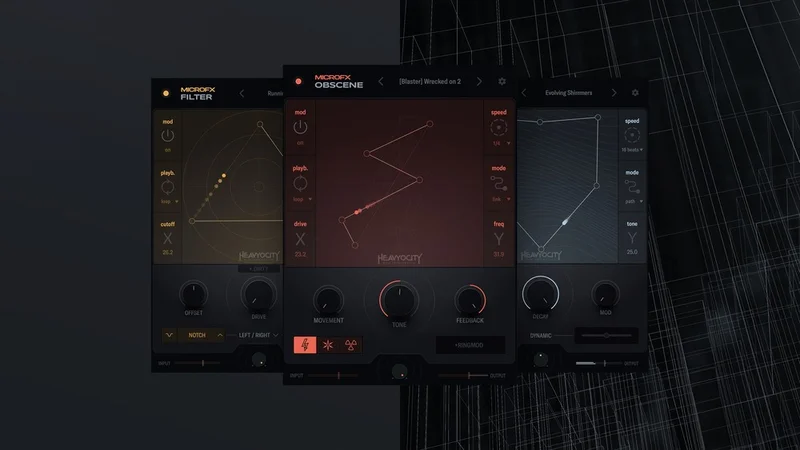The width and height of the screenshot is (800, 450).
Task: Click cutoff X axis icon in Filter
Action: [x=167, y=238]
